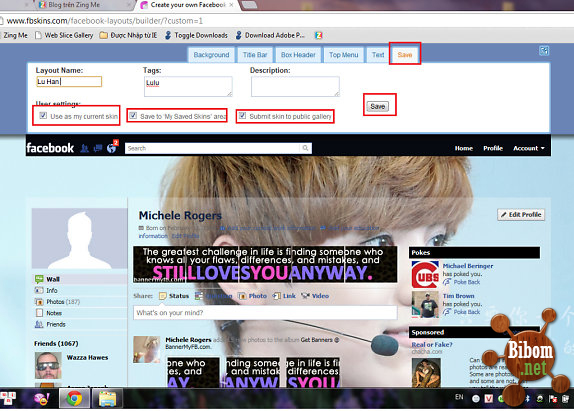The height and width of the screenshot is (411, 574).
Task: Switch to the Box Header tab
Action: point(298,55)
